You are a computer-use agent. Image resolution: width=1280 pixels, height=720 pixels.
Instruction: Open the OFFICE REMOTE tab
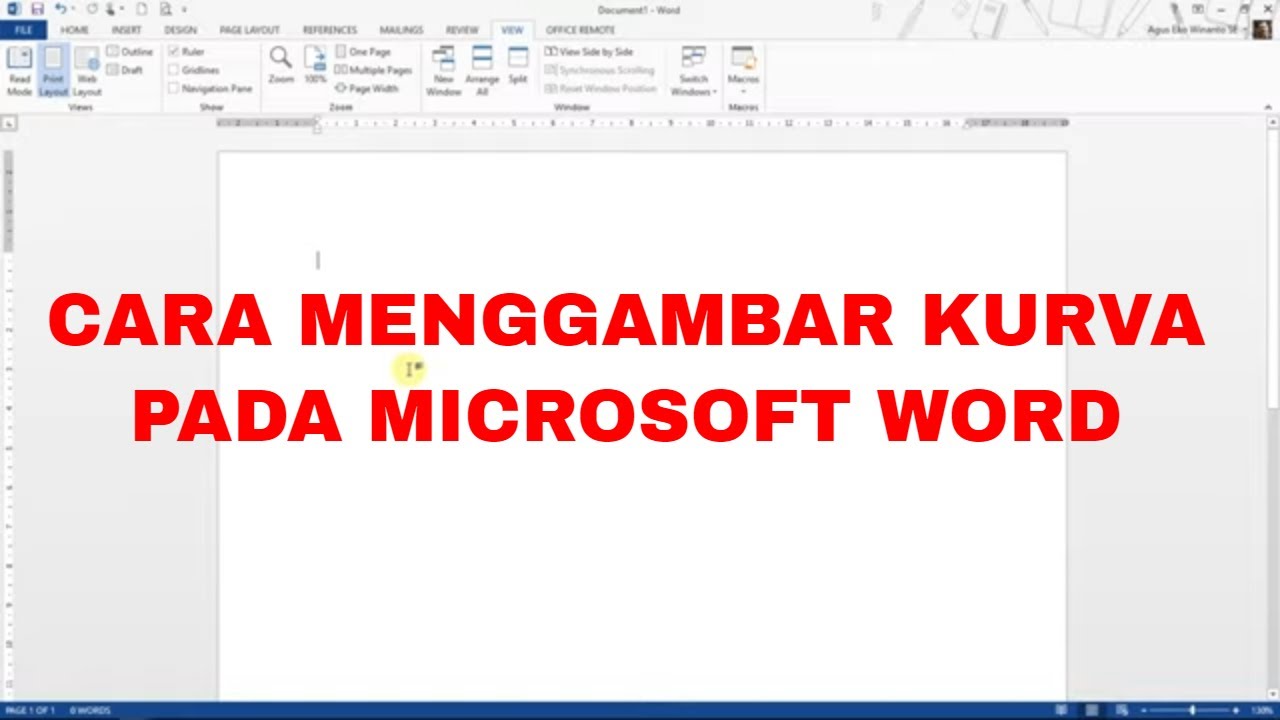coord(580,30)
